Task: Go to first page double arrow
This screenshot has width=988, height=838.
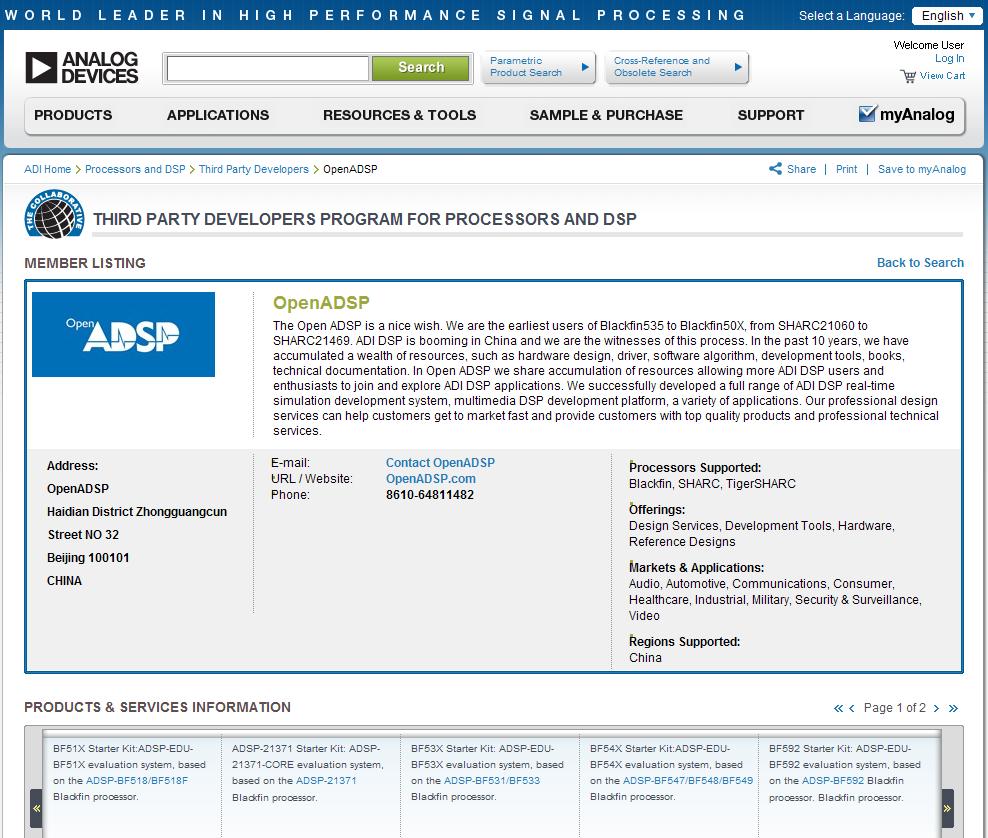Action: pos(838,708)
